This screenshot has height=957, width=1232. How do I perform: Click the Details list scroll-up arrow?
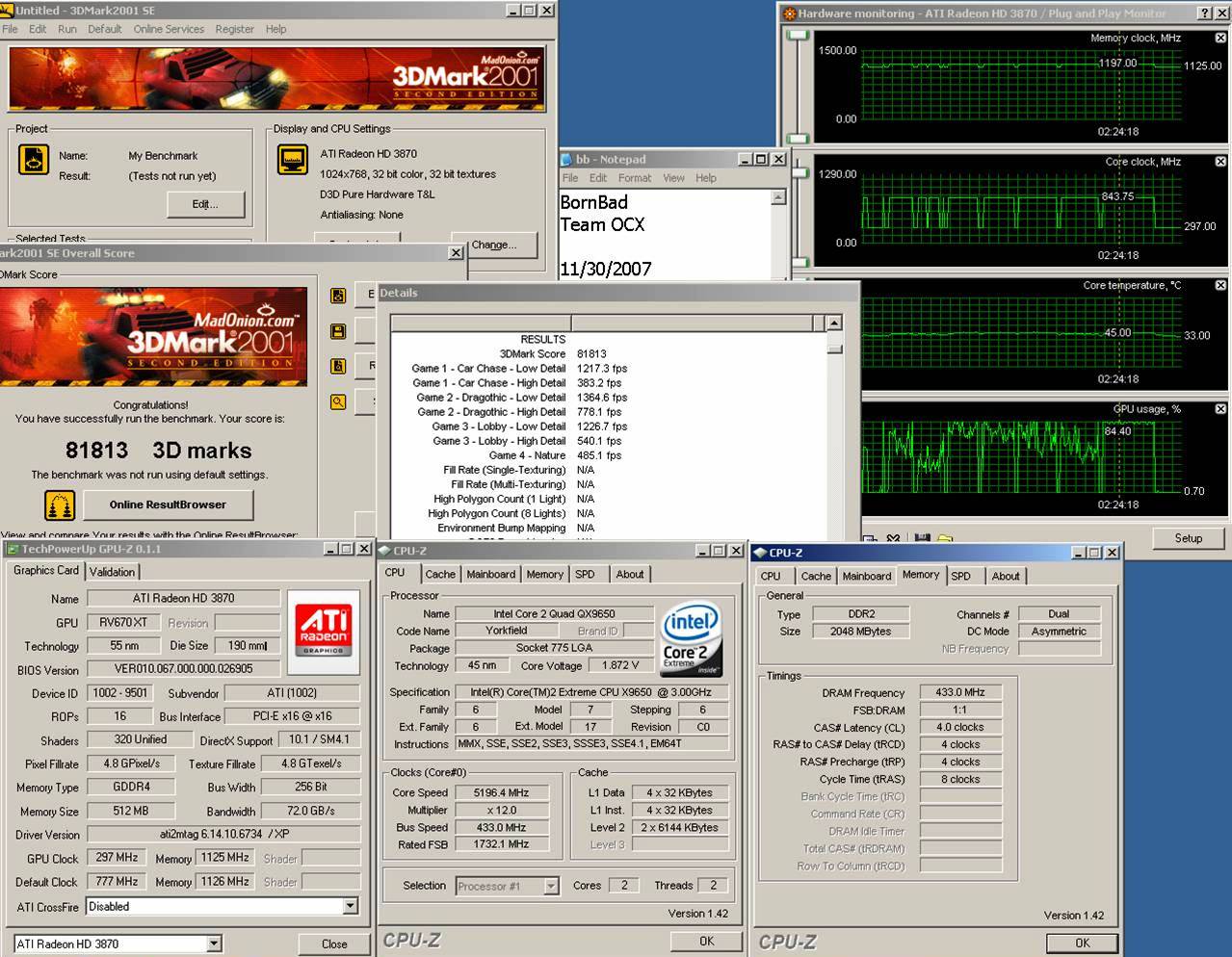click(x=834, y=323)
